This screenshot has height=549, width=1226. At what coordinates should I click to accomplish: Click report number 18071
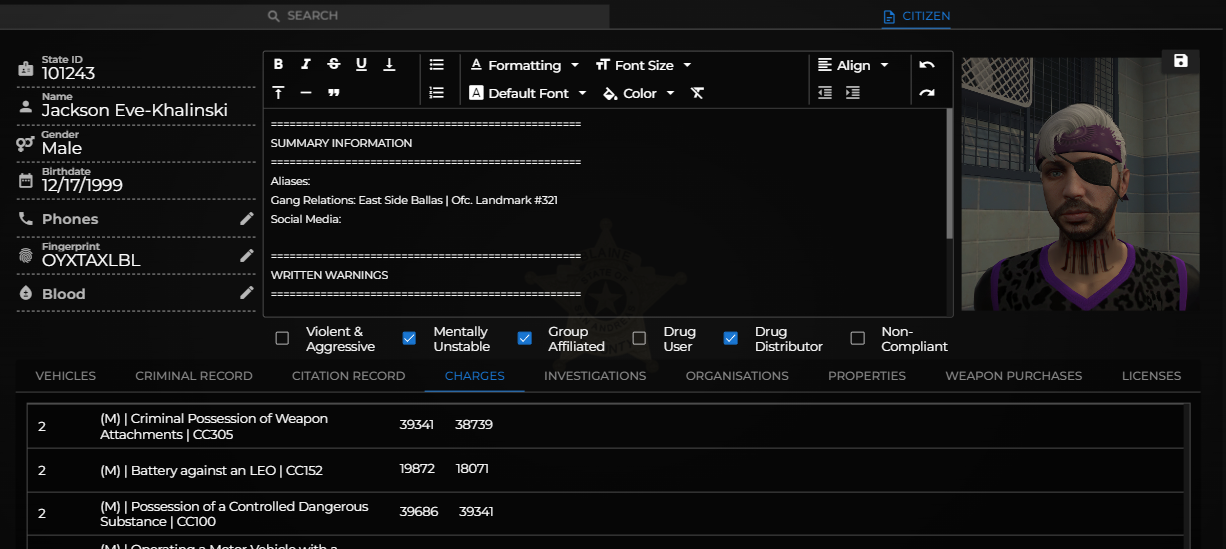[472, 468]
